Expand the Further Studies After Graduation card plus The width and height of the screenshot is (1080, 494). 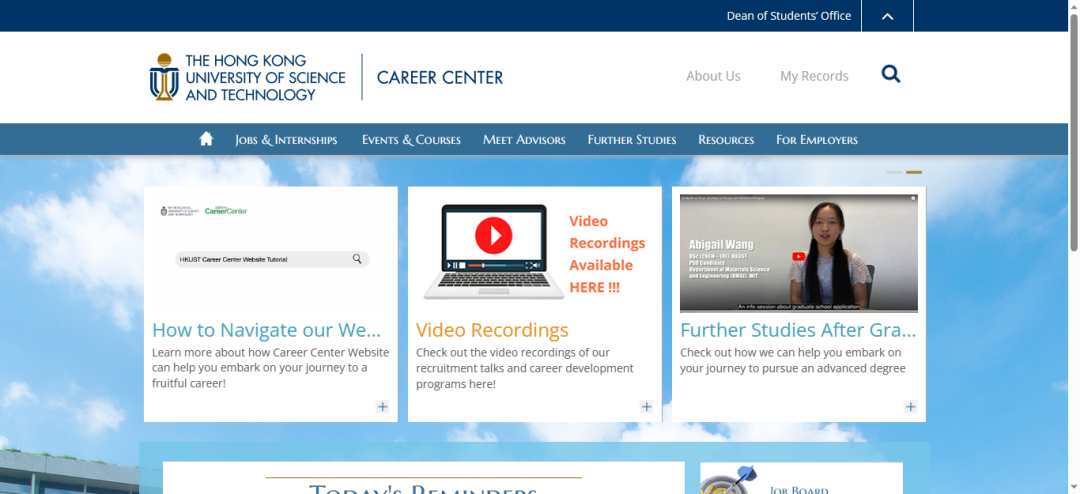pos(911,406)
